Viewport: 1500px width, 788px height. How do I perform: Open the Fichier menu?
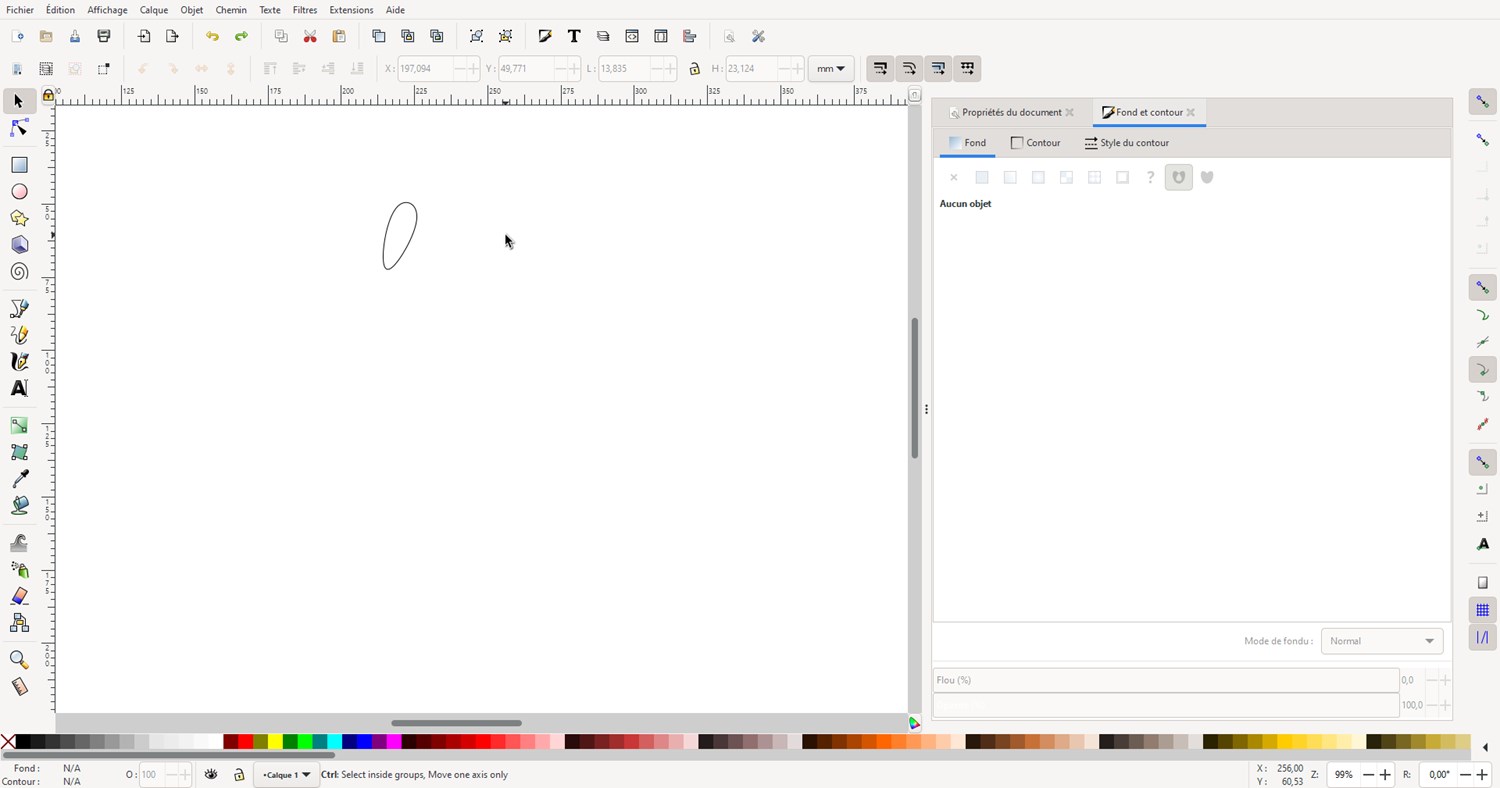[x=20, y=10]
